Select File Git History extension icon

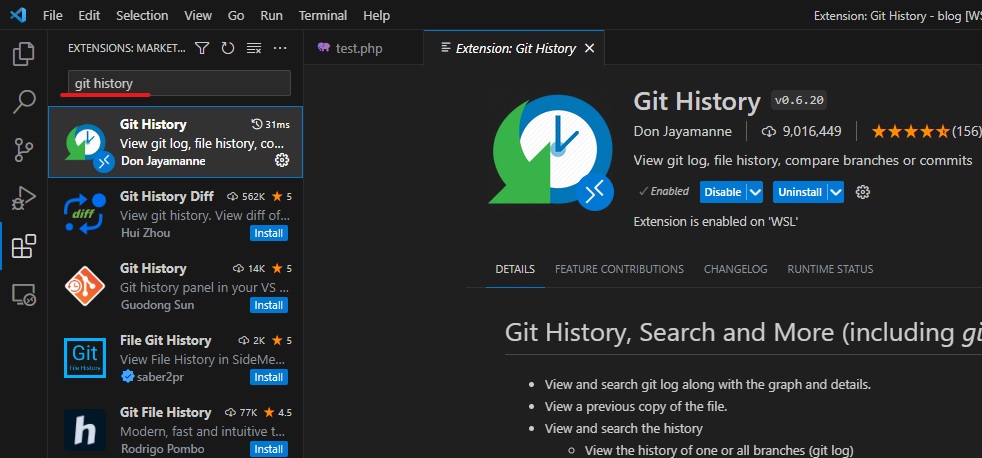tap(85, 358)
